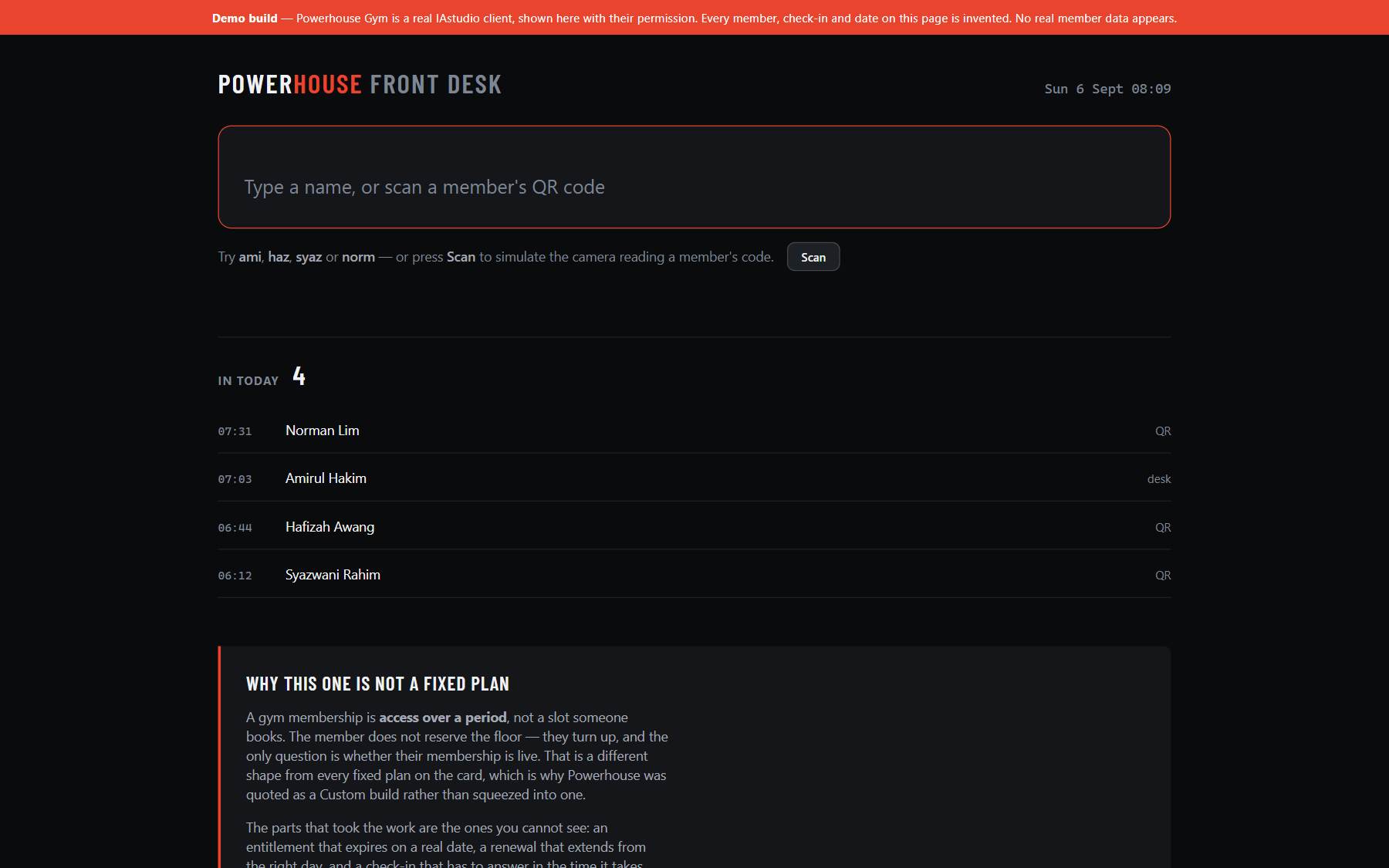1389x868 pixels.
Task: Click the member name search field
Action: point(694,177)
